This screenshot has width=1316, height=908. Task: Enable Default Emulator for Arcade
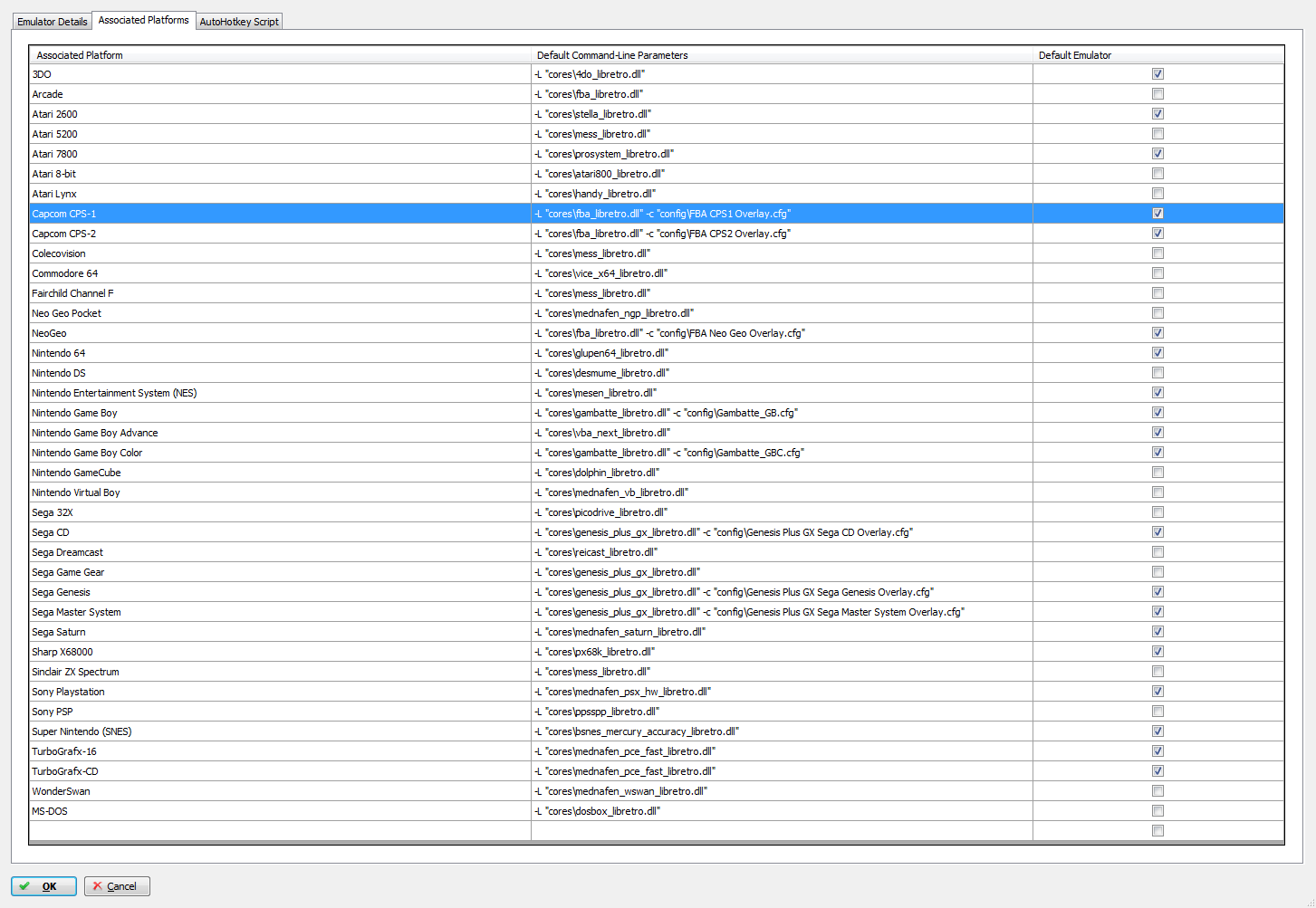tap(1158, 94)
